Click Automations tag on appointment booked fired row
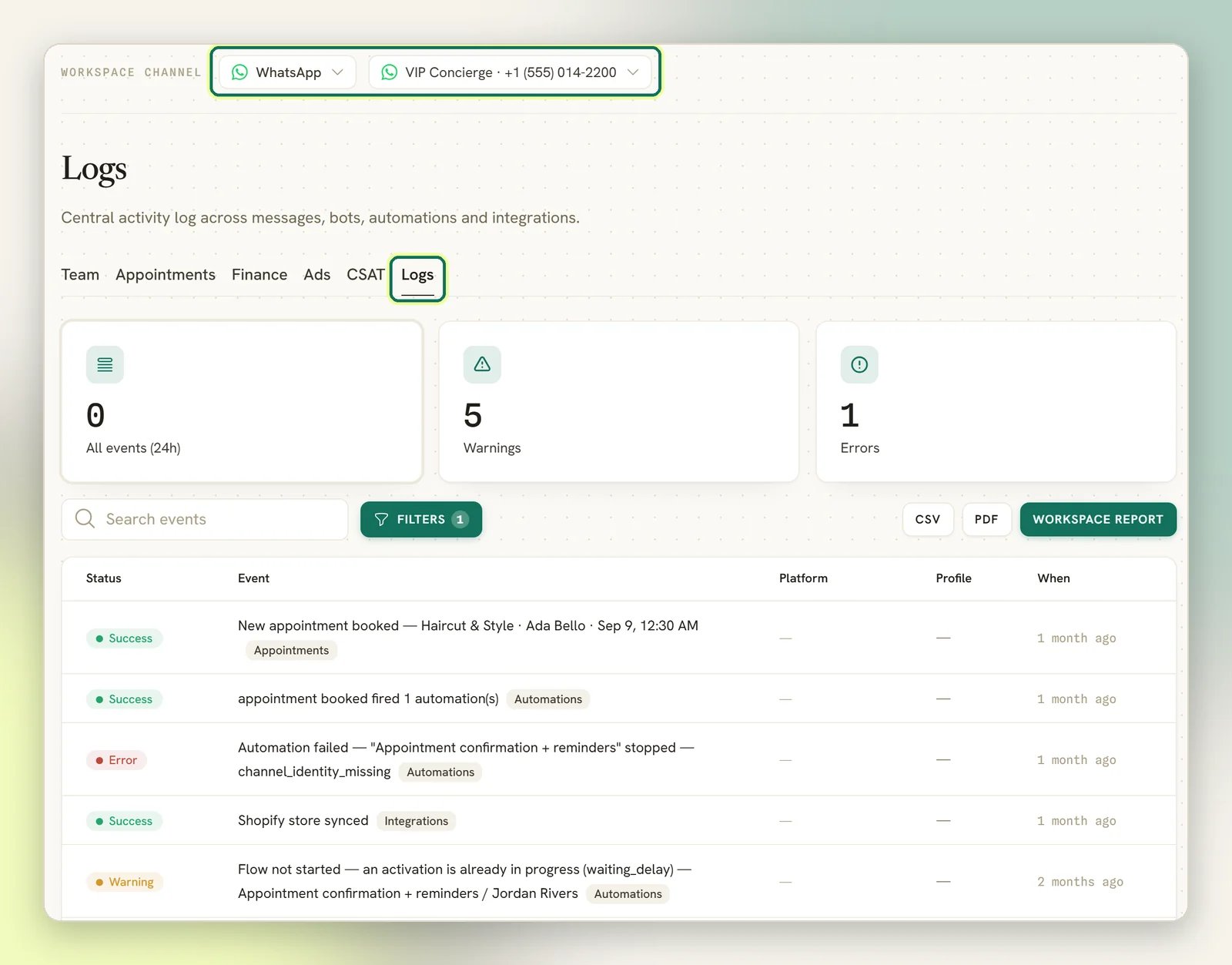This screenshot has width=1232, height=965. click(548, 699)
